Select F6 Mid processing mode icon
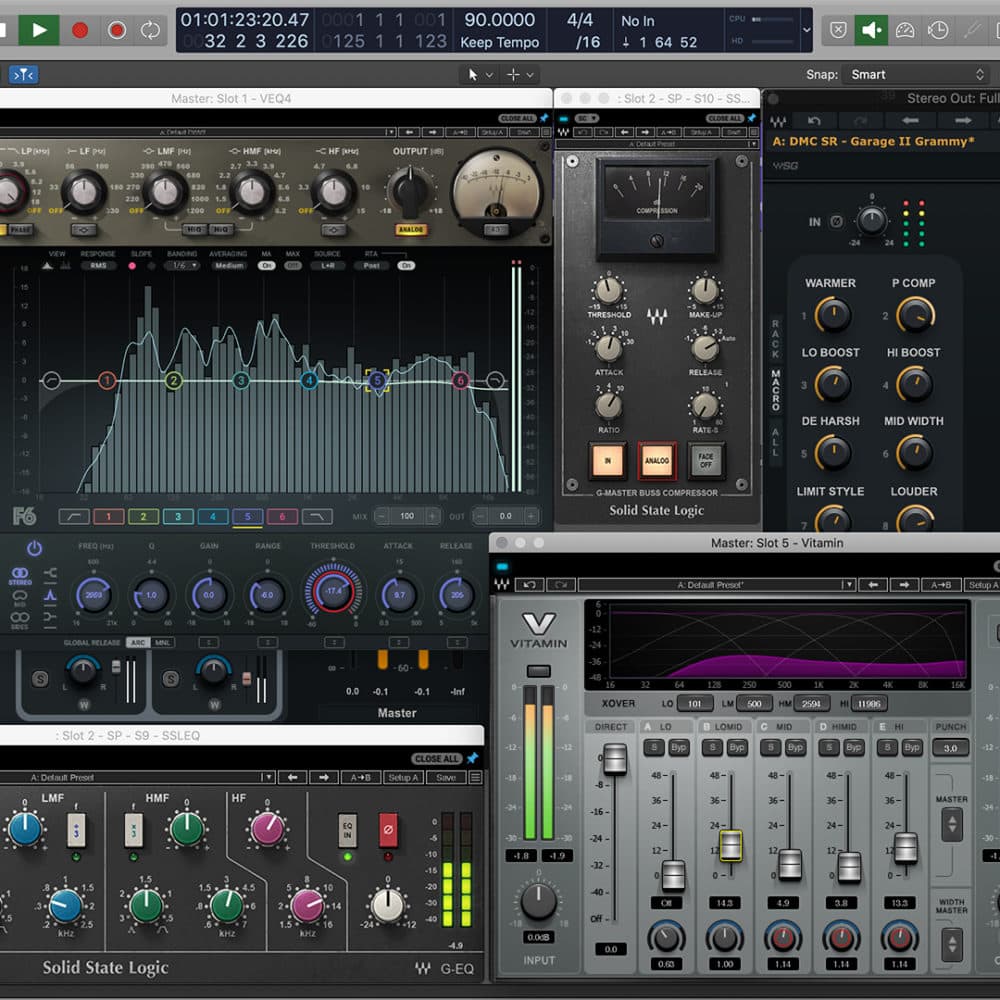1000x1000 pixels. click(20, 597)
